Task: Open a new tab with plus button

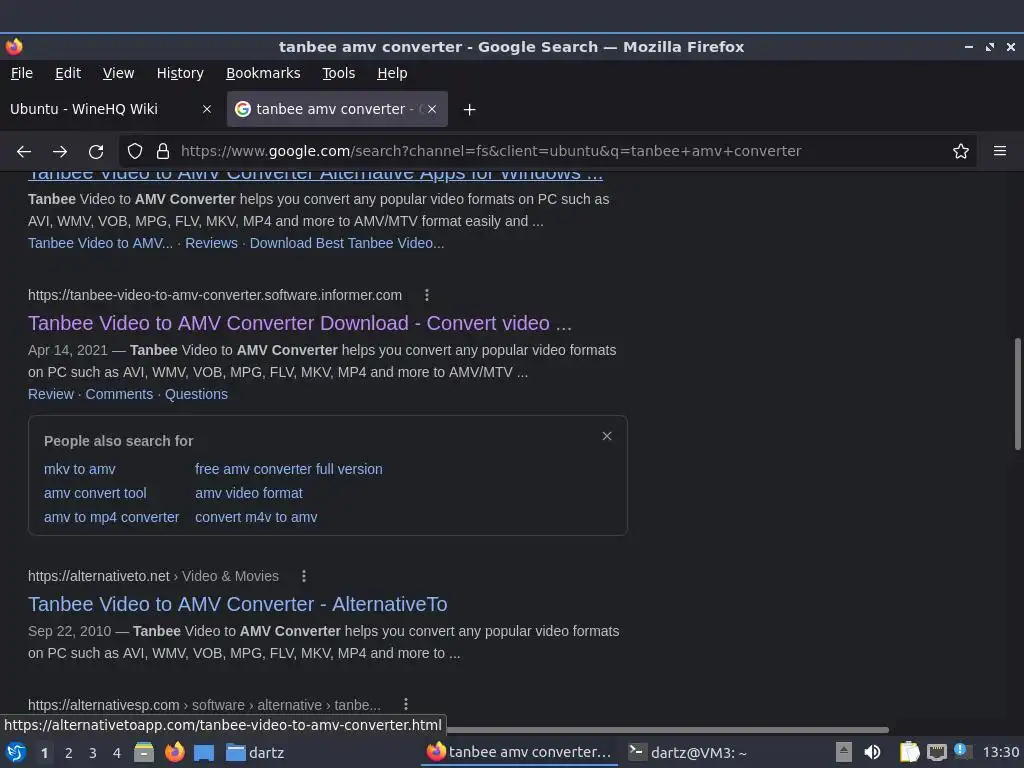Action: click(469, 110)
